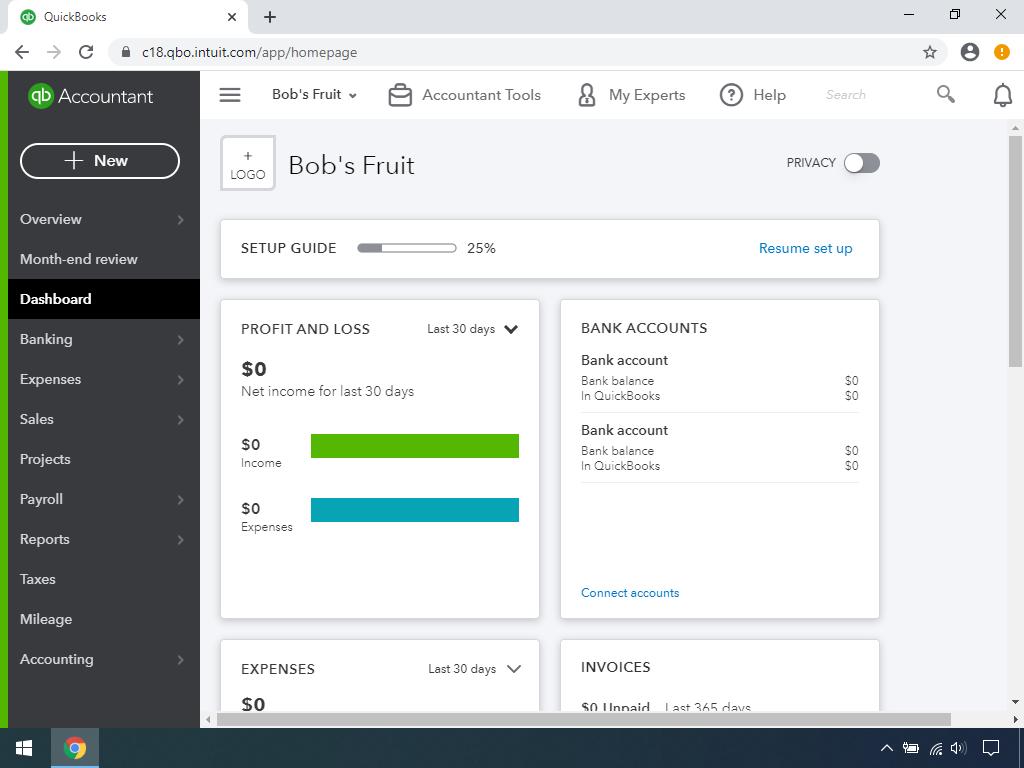1024x768 pixels.
Task: Click the QuickBooks Accountant logo
Action: pyautogui.click(x=91, y=96)
